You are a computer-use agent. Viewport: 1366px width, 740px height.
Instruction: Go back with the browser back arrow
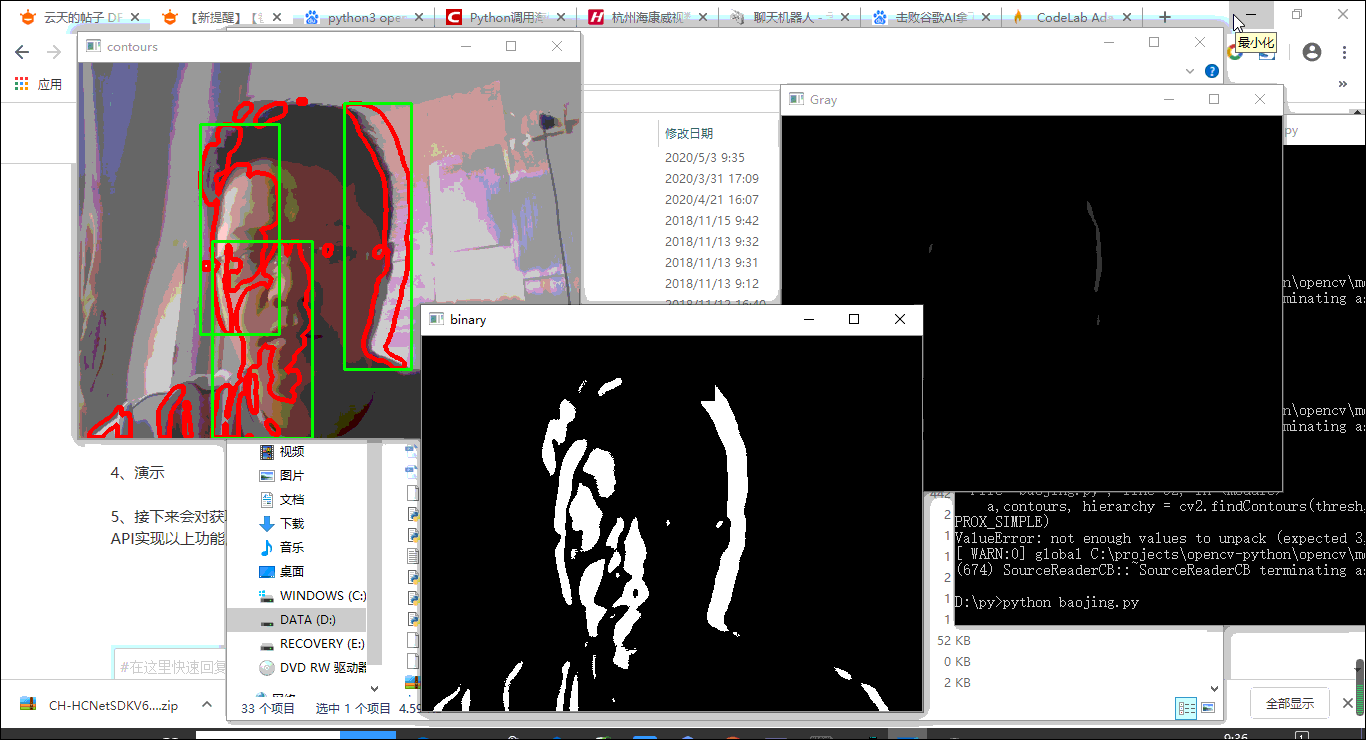[x=22, y=52]
